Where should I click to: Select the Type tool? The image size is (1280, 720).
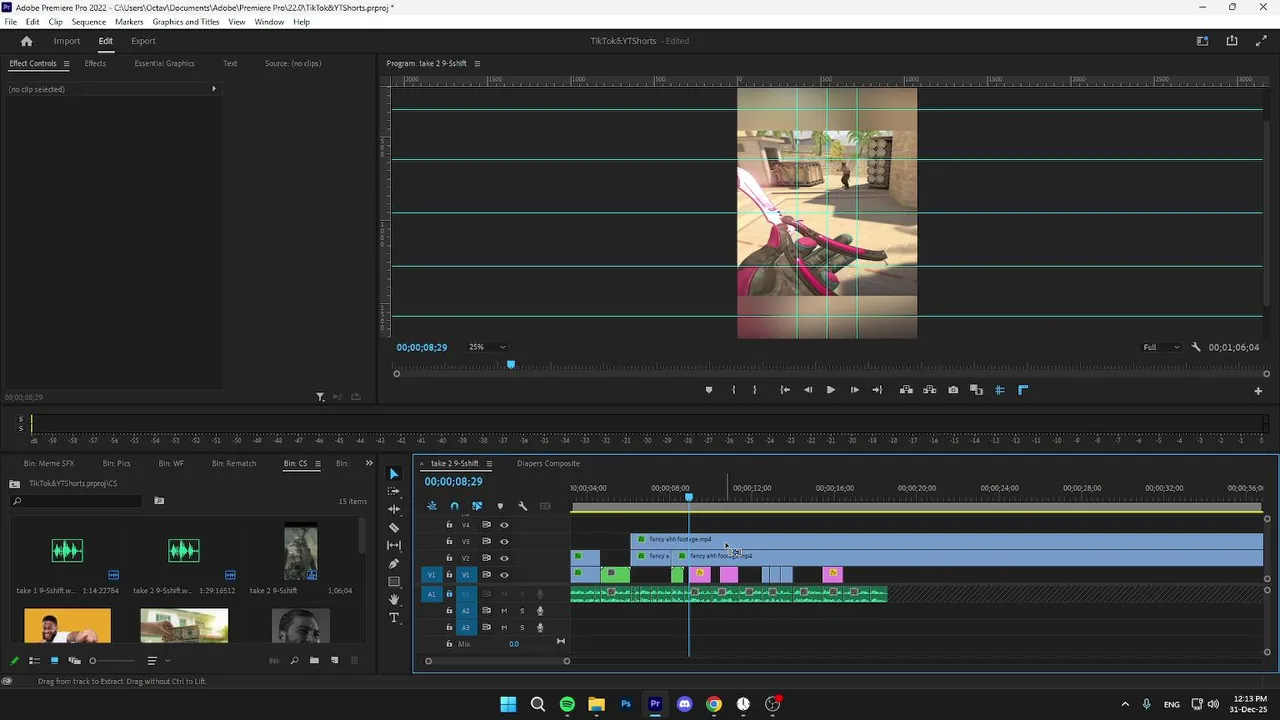point(394,617)
